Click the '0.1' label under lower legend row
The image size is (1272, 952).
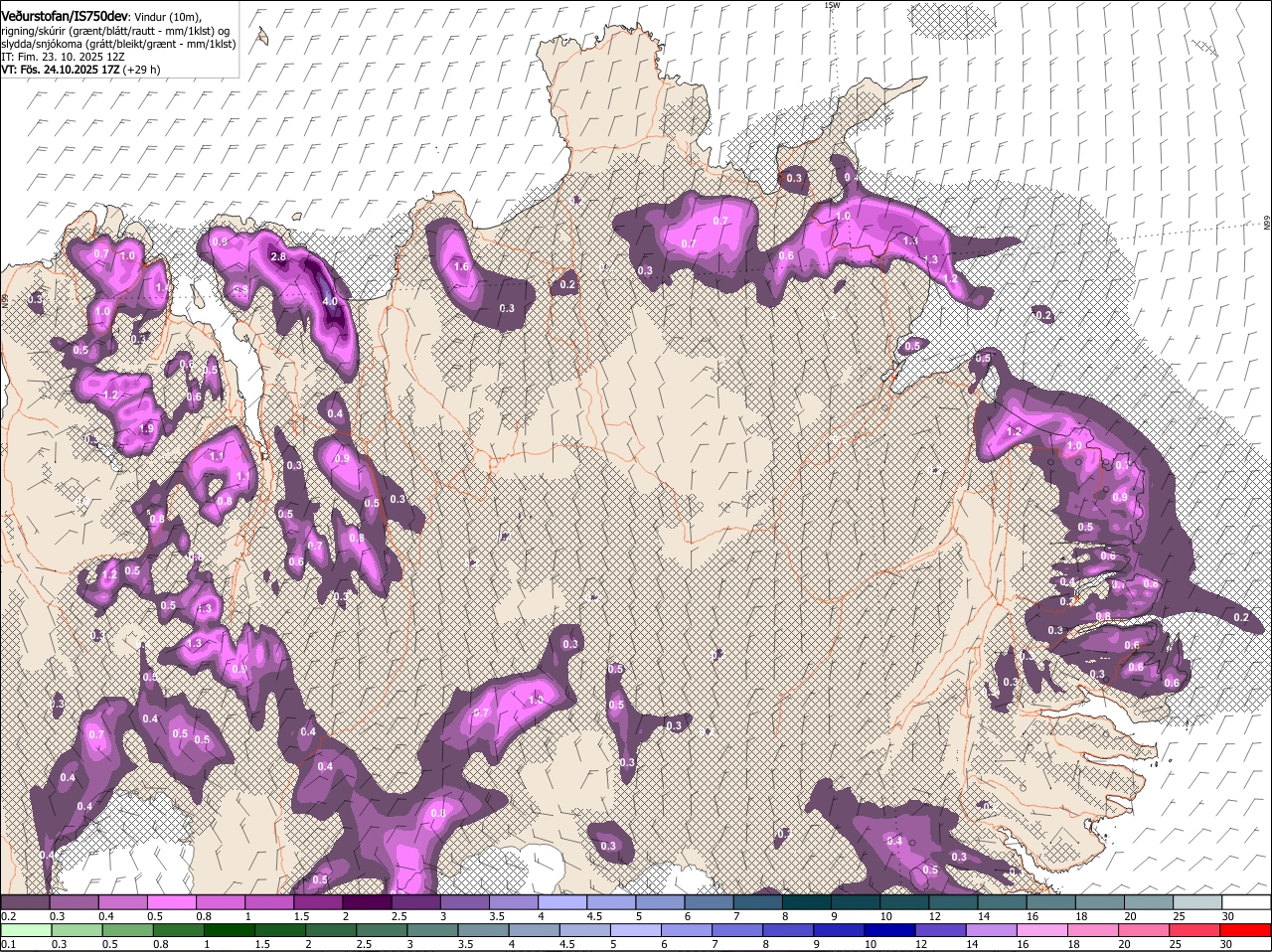pos(8,944)
